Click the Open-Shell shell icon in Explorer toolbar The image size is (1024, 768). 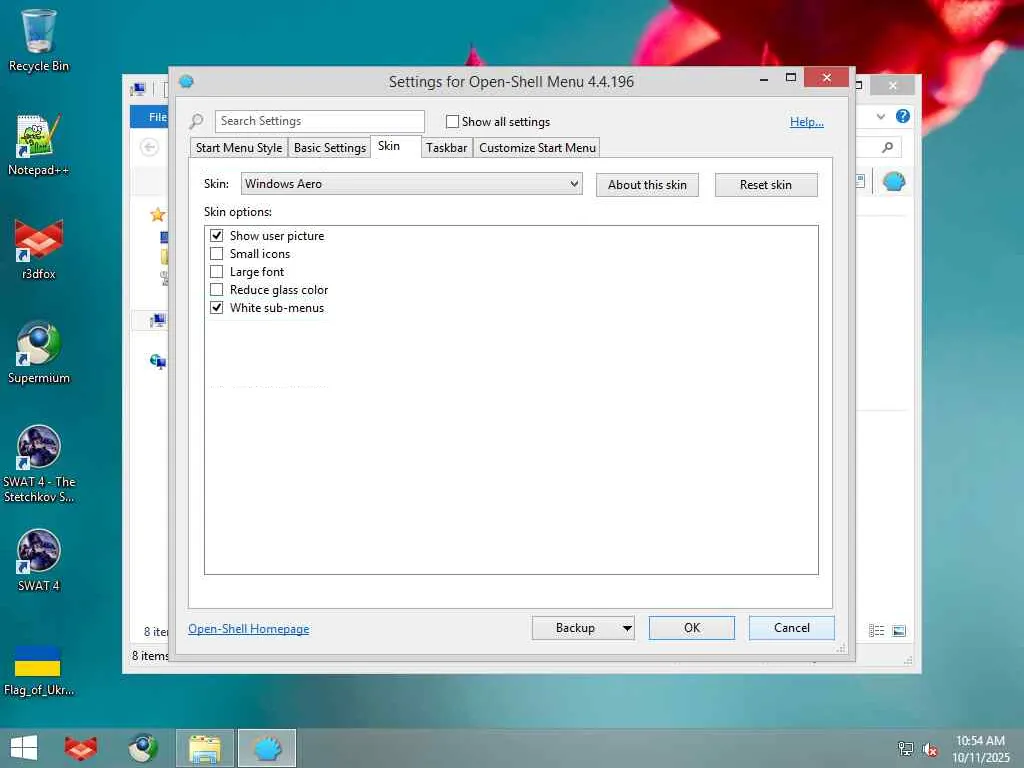click(x=893, y=182)
